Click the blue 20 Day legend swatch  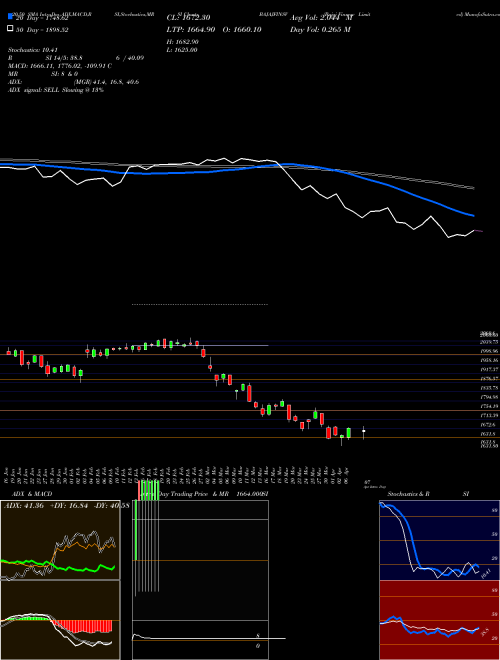[x=10, y=17]
